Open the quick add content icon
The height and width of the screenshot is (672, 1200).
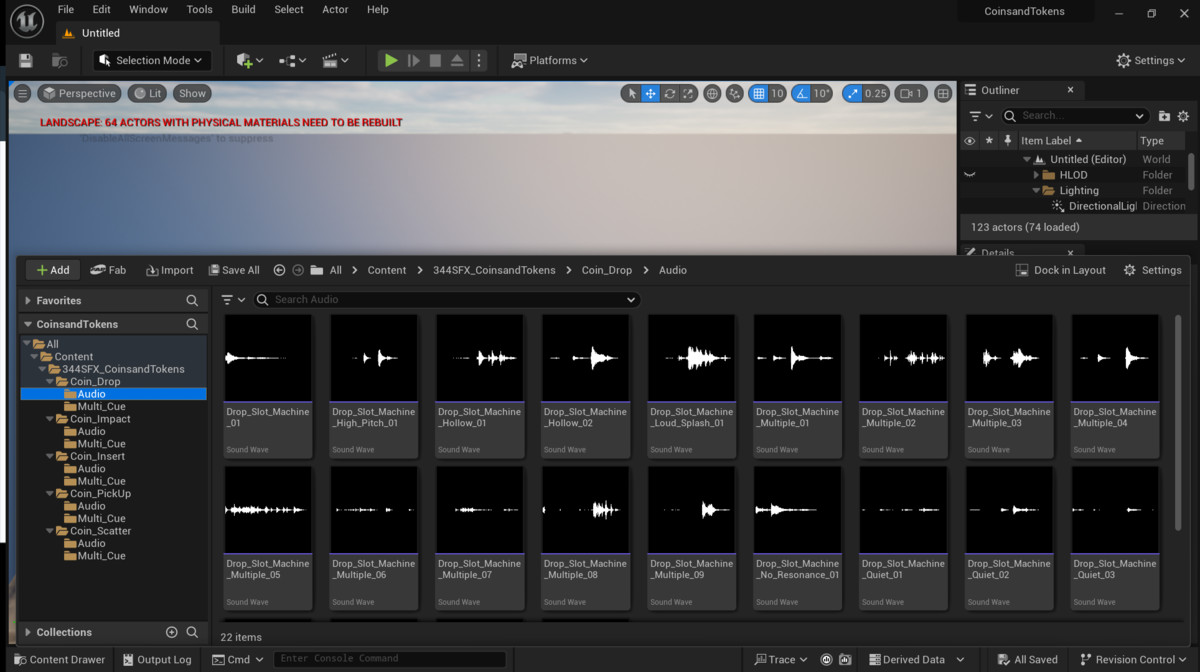coord(249,61)
